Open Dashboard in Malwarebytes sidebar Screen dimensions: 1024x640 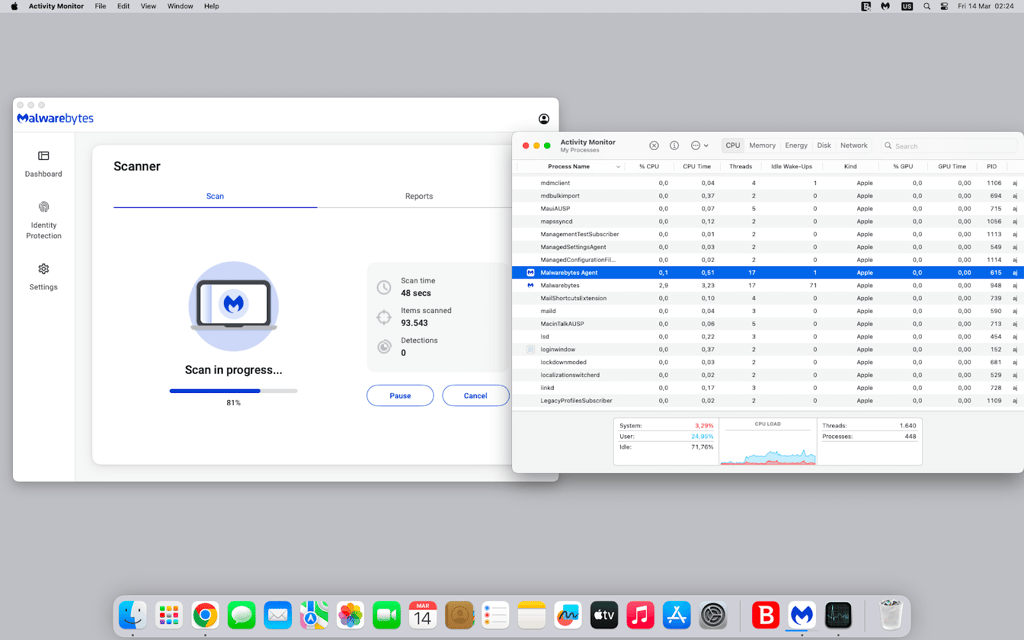point(44,163)
